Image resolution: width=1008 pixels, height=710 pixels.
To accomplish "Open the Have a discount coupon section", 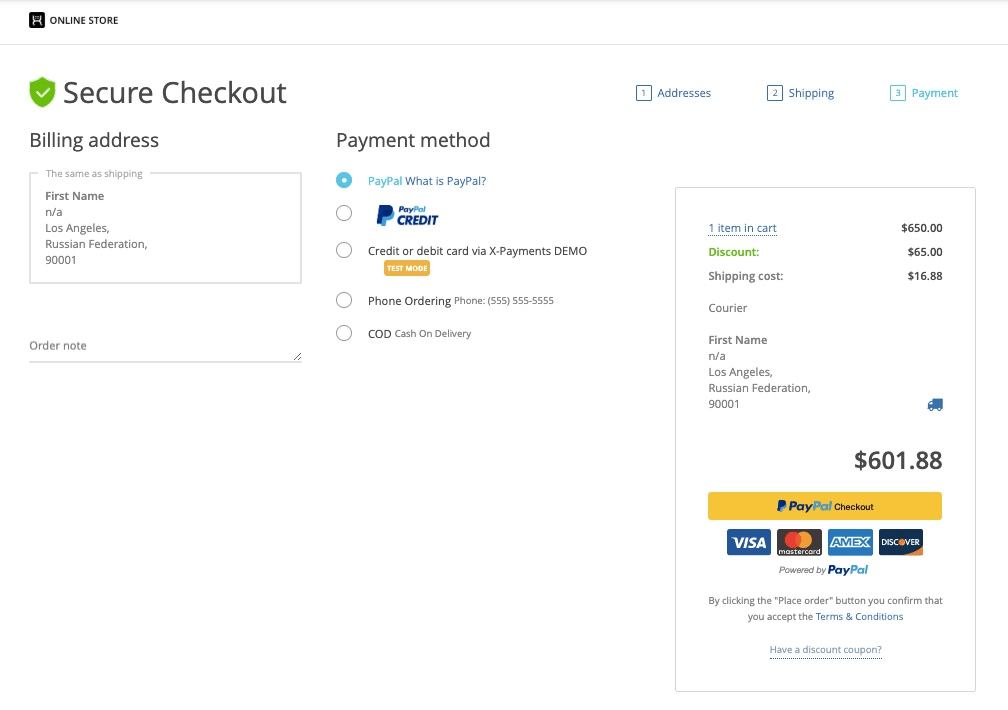I will coord(825,650).
